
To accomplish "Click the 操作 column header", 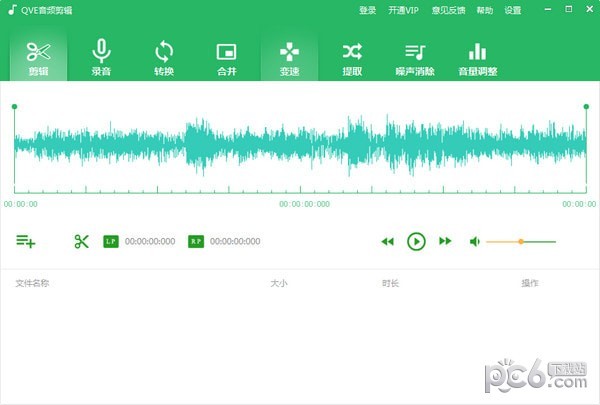I will (x=530, y=283).
